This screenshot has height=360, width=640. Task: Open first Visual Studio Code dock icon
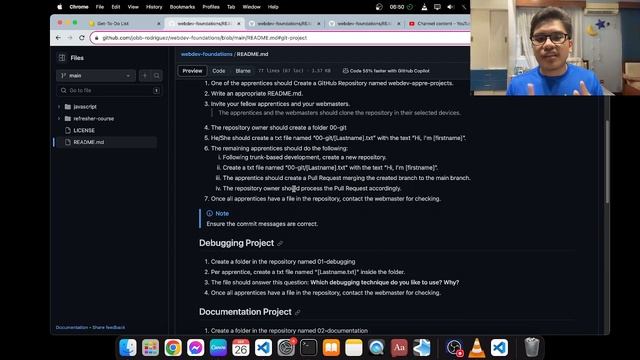(x=263, y=348)
